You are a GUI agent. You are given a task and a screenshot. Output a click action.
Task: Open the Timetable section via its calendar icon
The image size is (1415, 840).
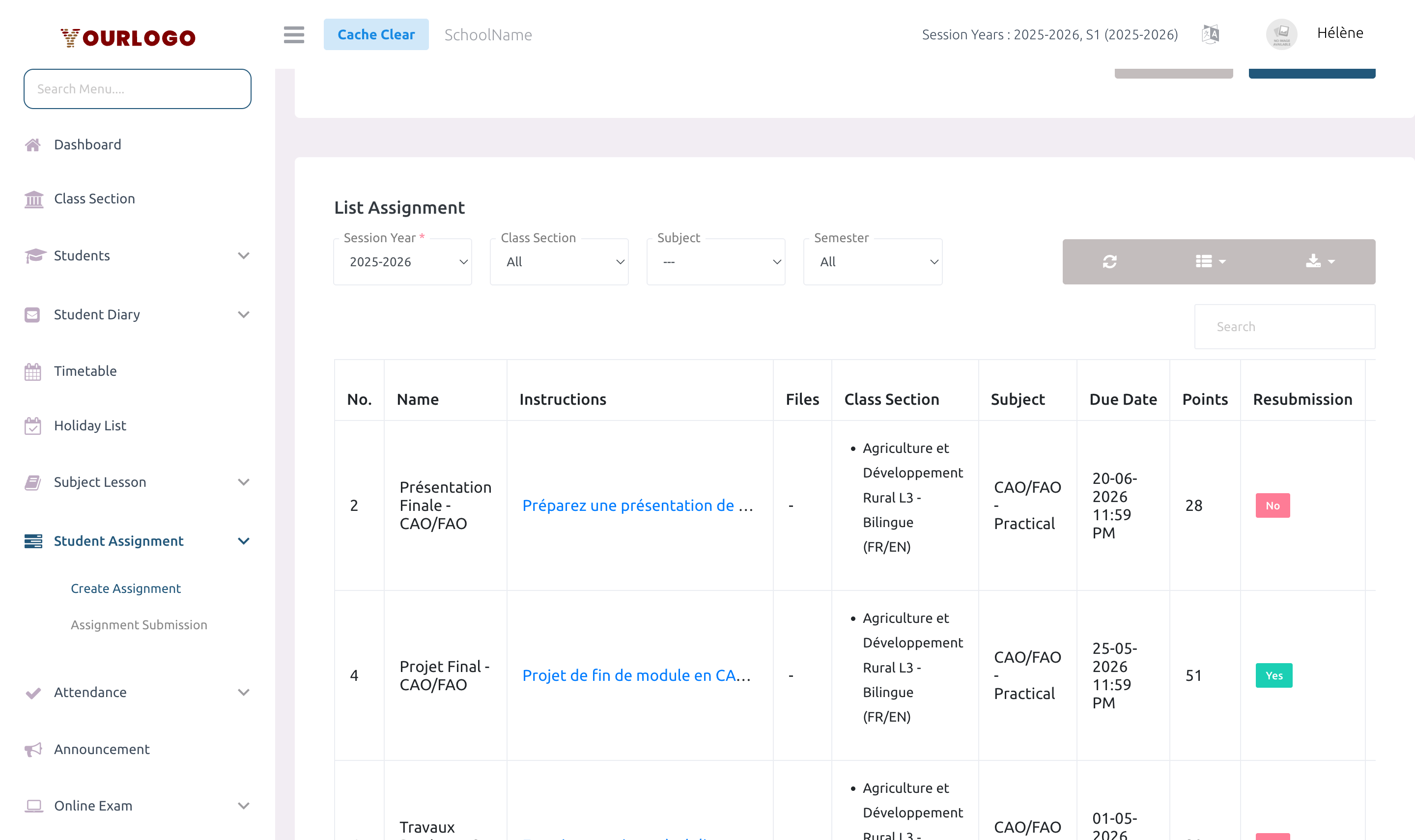coord(33,371)
